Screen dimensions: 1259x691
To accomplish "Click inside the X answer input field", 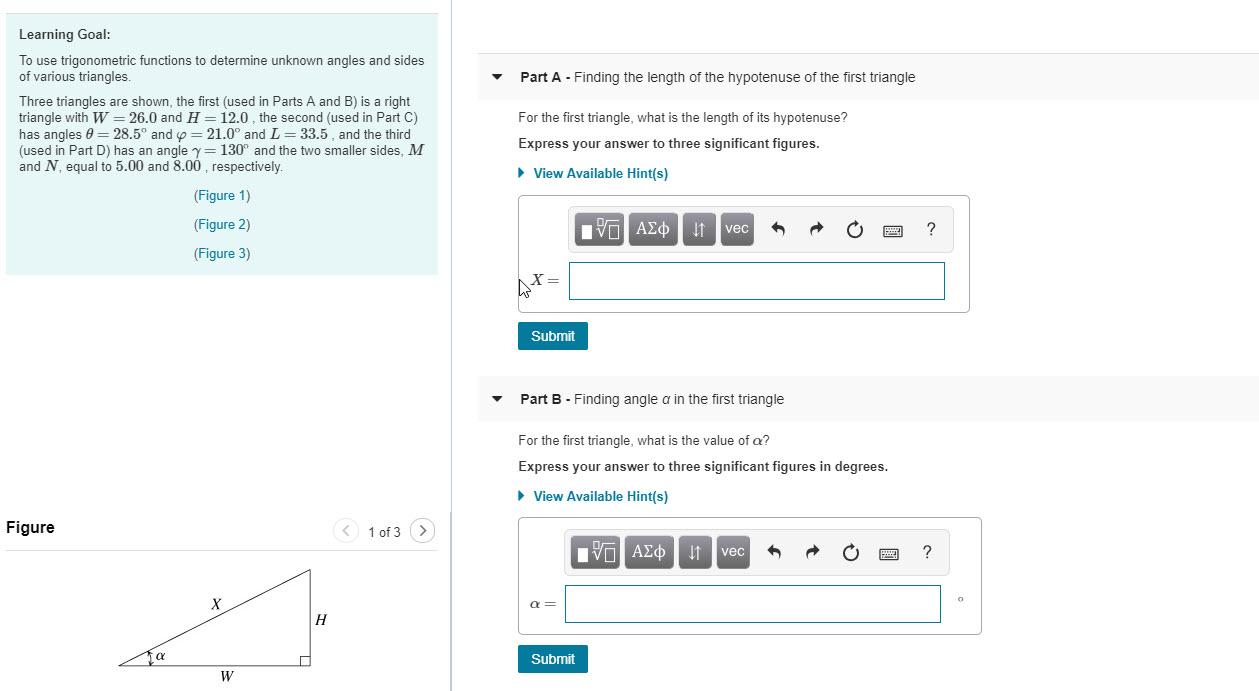I will tap(755, 281).
